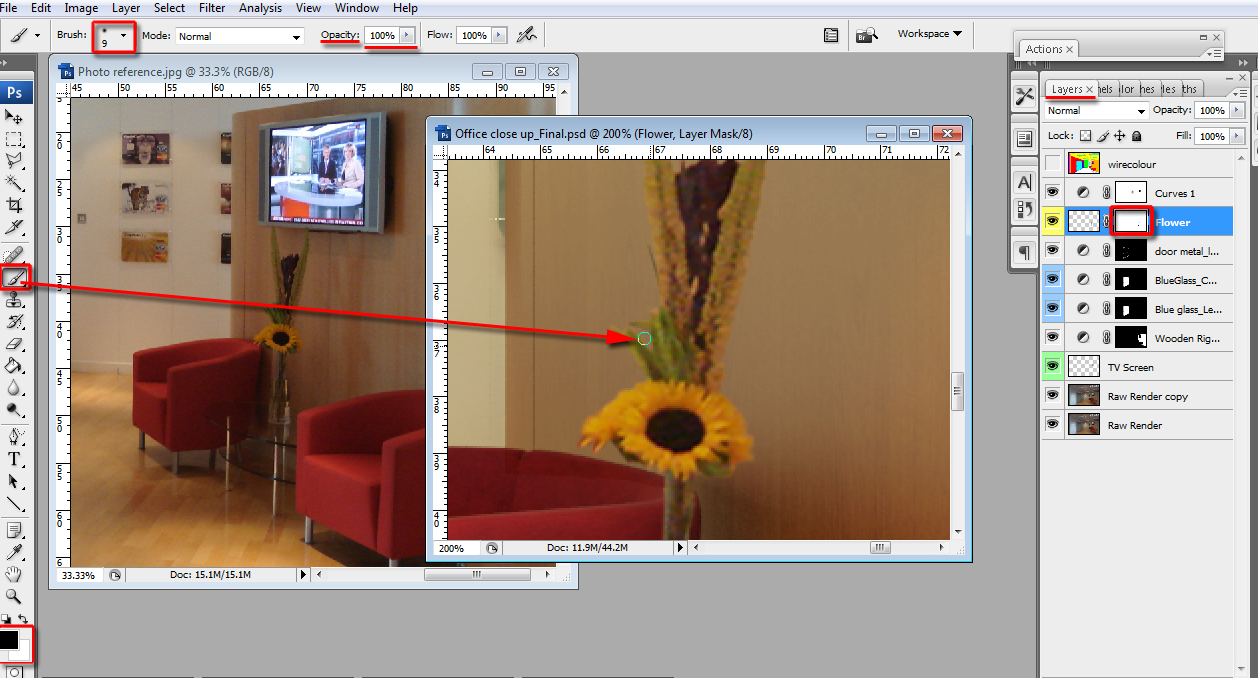Select the Type tool

point(15,459)
